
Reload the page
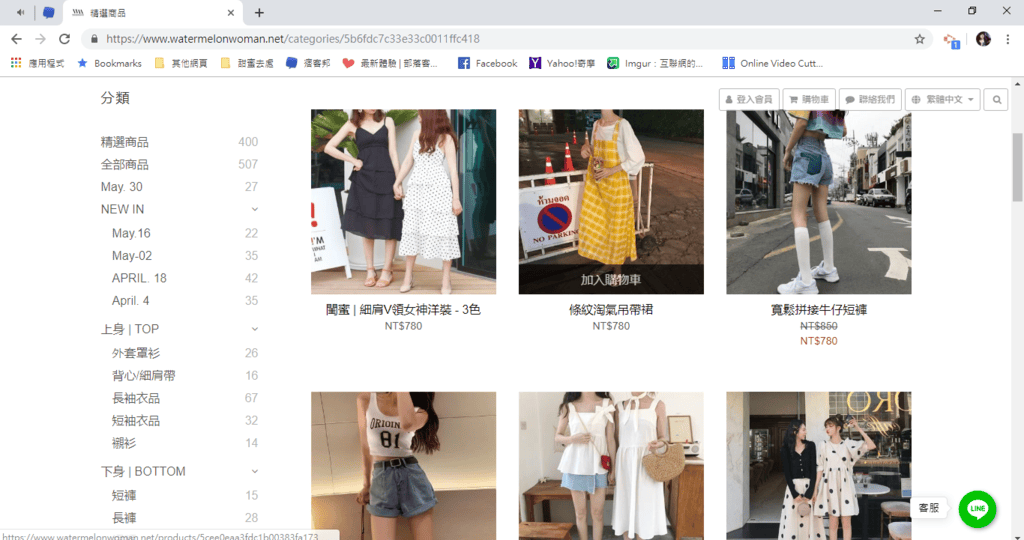point(65,39)
